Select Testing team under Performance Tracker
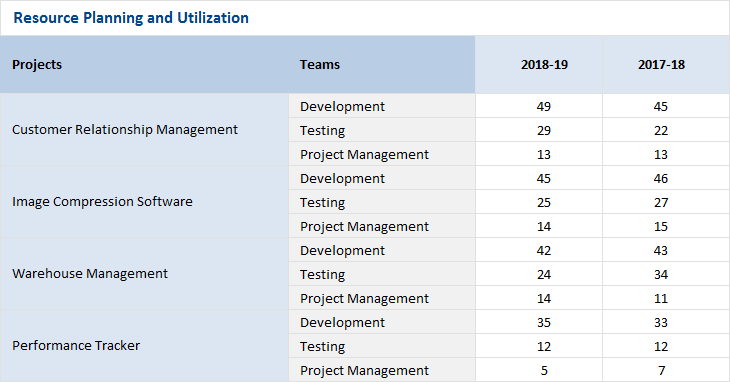Screen dimensions: 730x382 tap(382, 346)
